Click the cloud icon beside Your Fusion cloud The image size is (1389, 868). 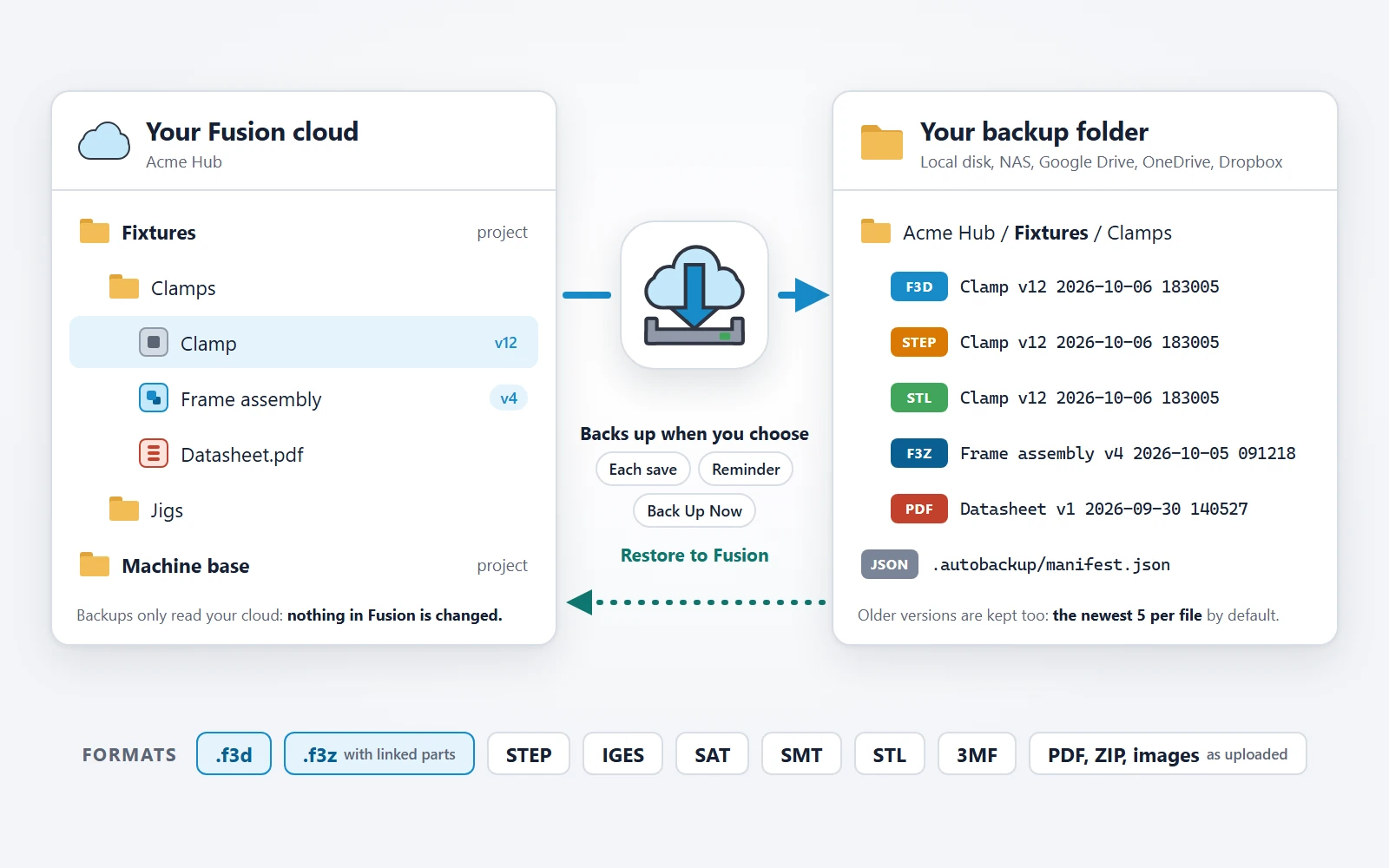[104, 141]
